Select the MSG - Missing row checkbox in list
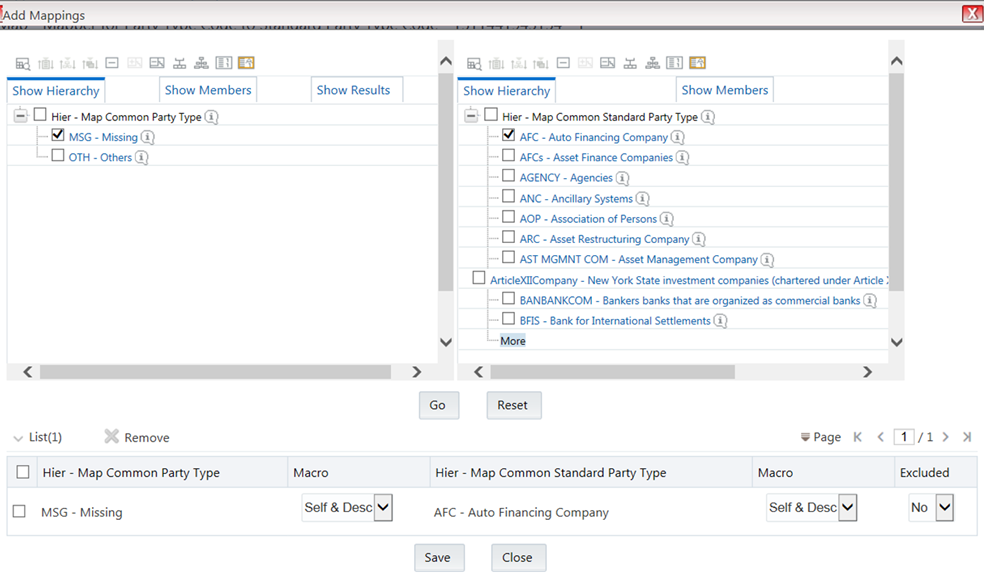984x581 pixels. click(19, 511)
